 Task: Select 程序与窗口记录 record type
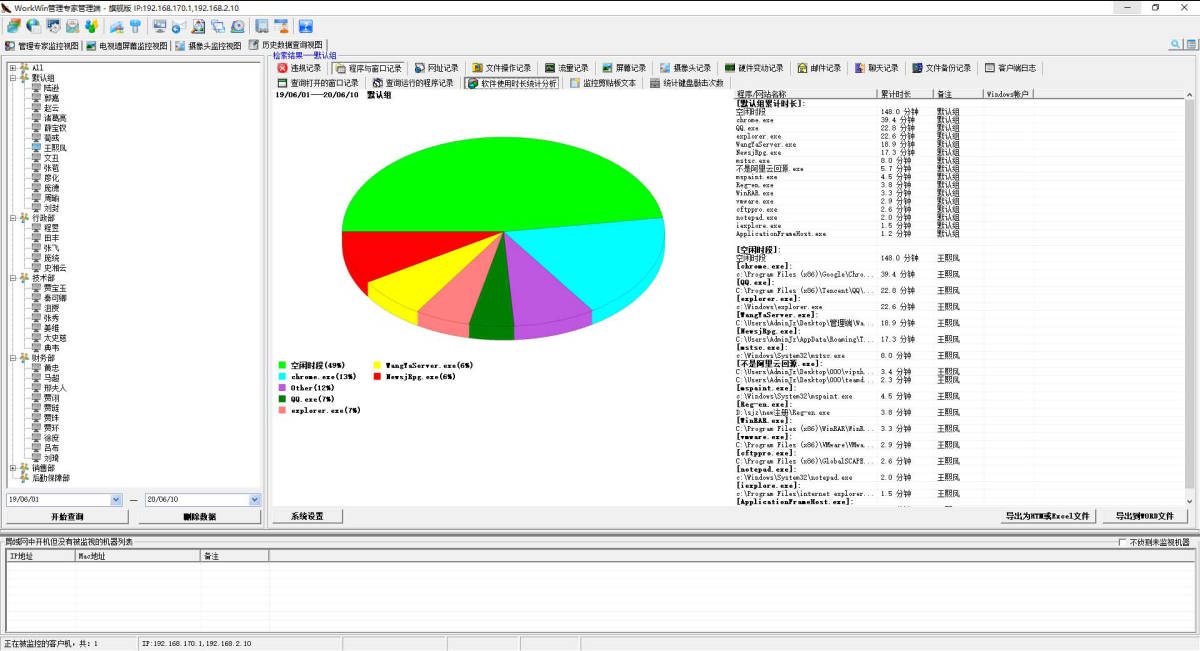coord(368,68)
